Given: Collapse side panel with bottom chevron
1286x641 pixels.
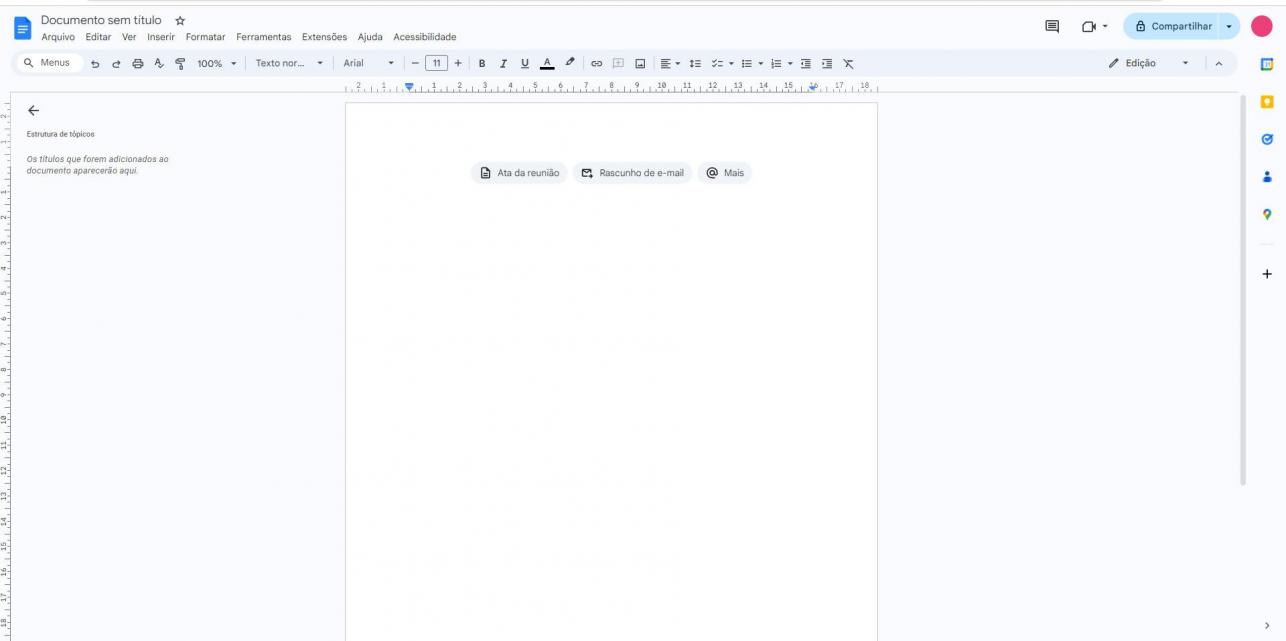Looking at the screenshot, I should tap(1267, 625).
